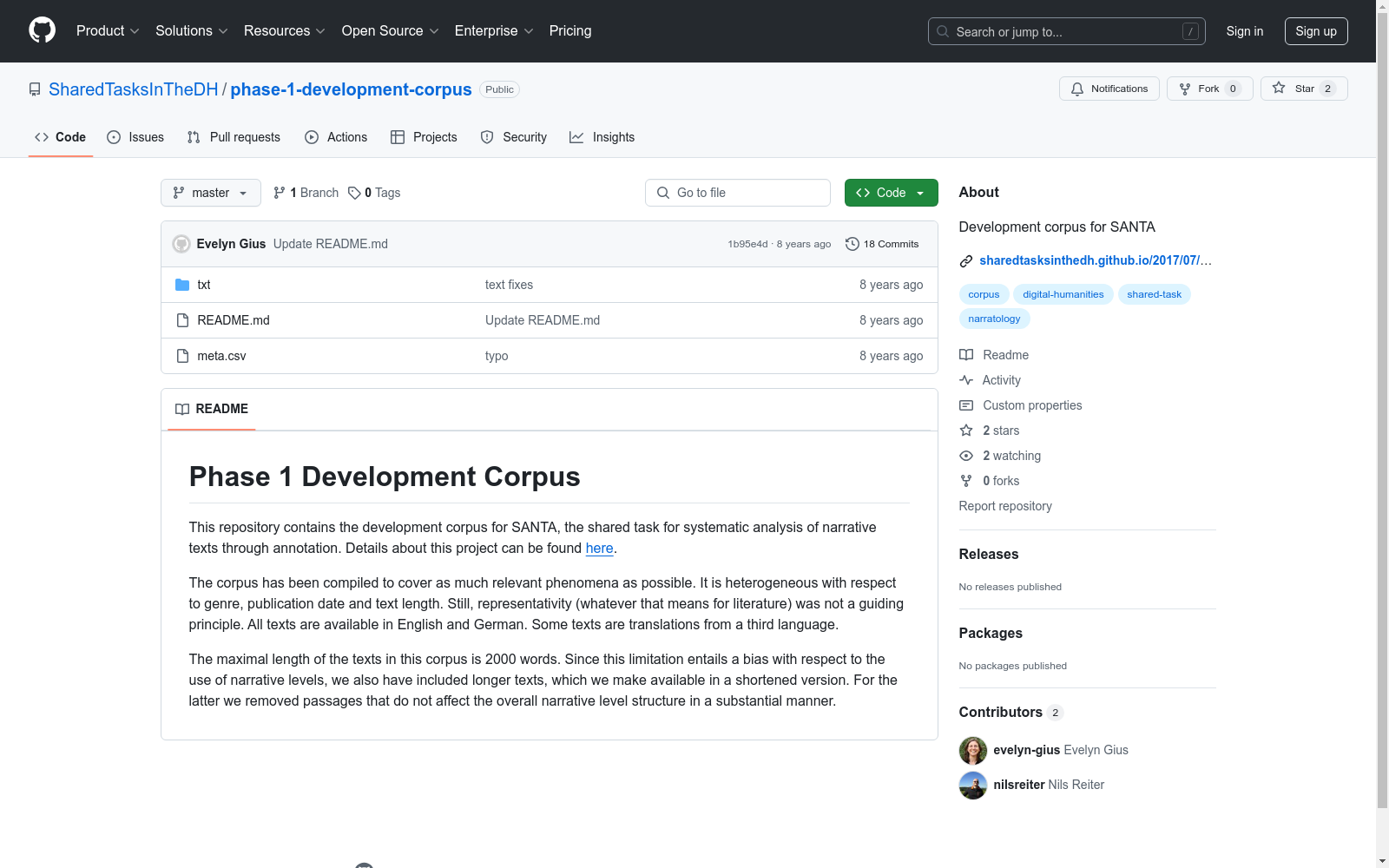
Task: Expand the Product menu
Action: click(x=108, y=30)
